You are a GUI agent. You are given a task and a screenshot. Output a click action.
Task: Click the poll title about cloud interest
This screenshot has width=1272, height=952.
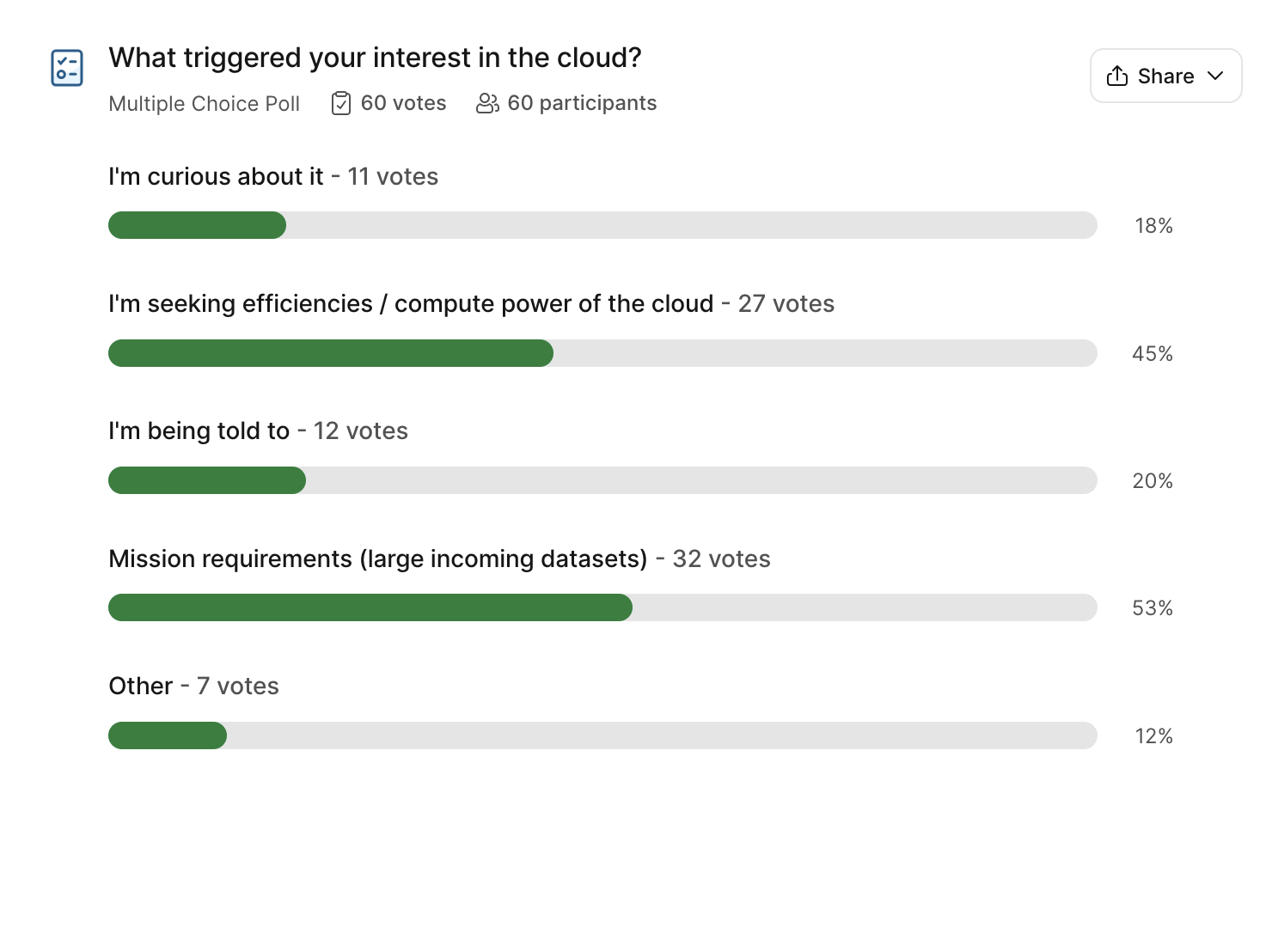[x=375, y=58]
